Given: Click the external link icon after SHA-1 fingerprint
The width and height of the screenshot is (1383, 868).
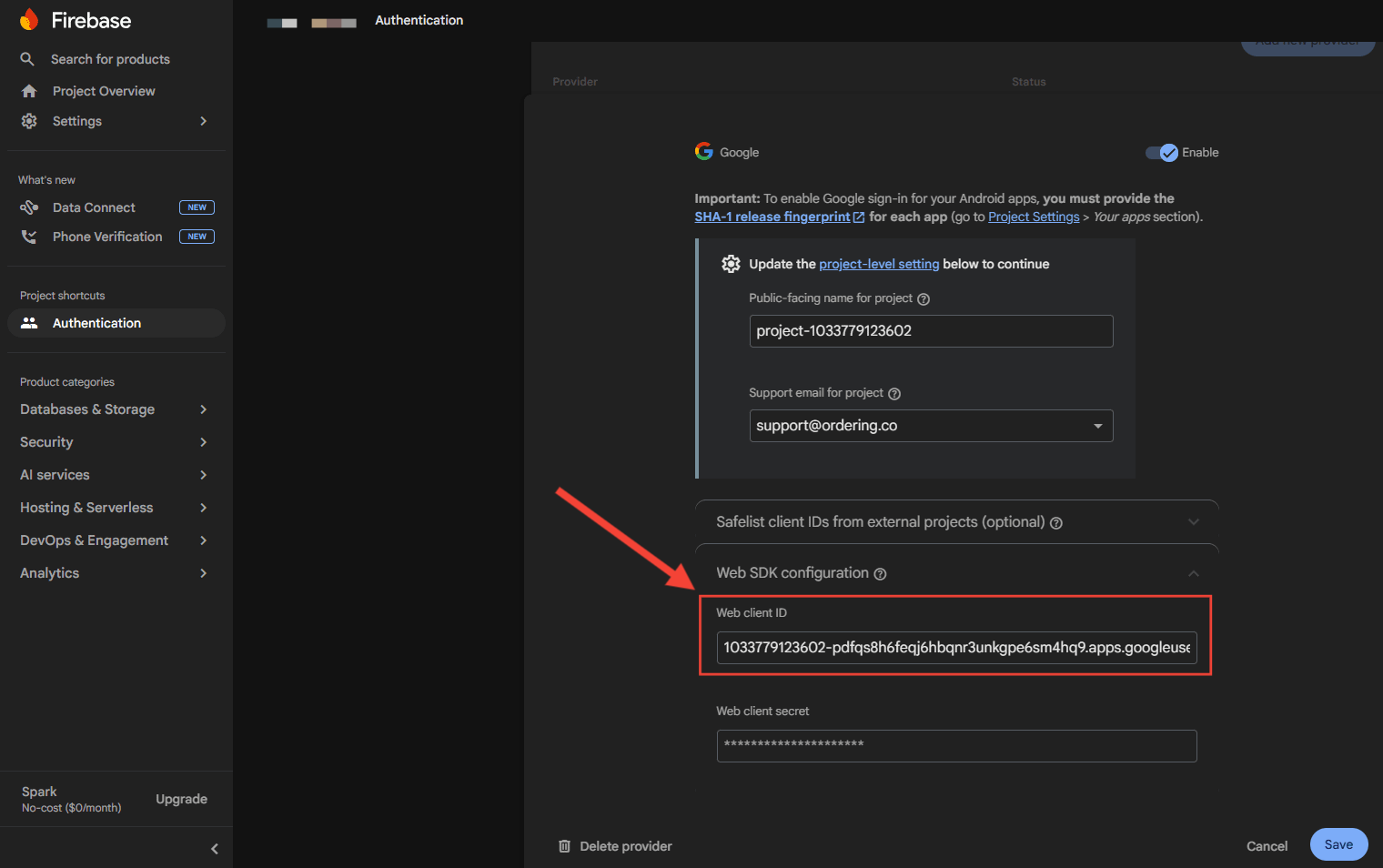Looking at the screenshot, I should (859, 217).
